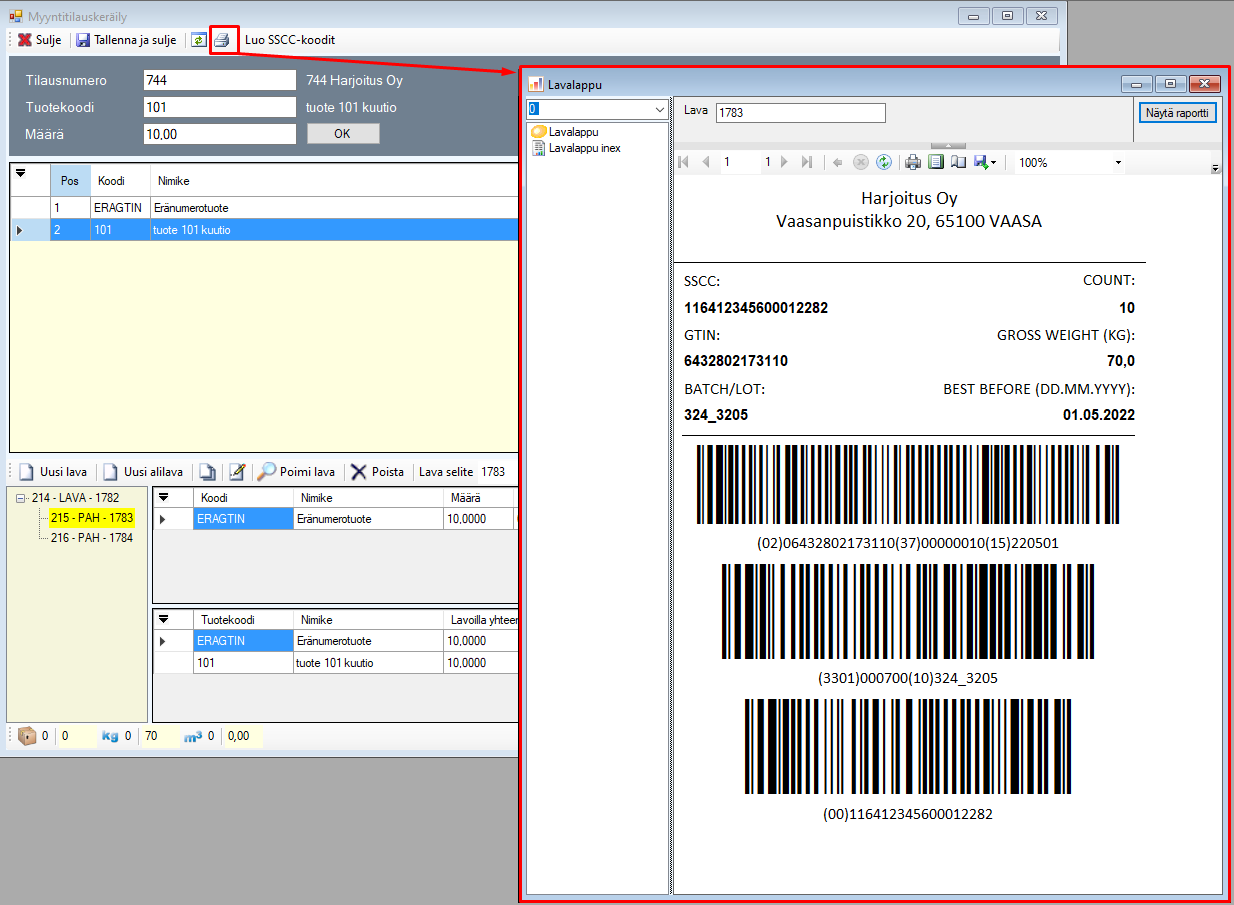
Task: Select tree item 215 - PAH - 1783
Action: (x=92, y=518)
